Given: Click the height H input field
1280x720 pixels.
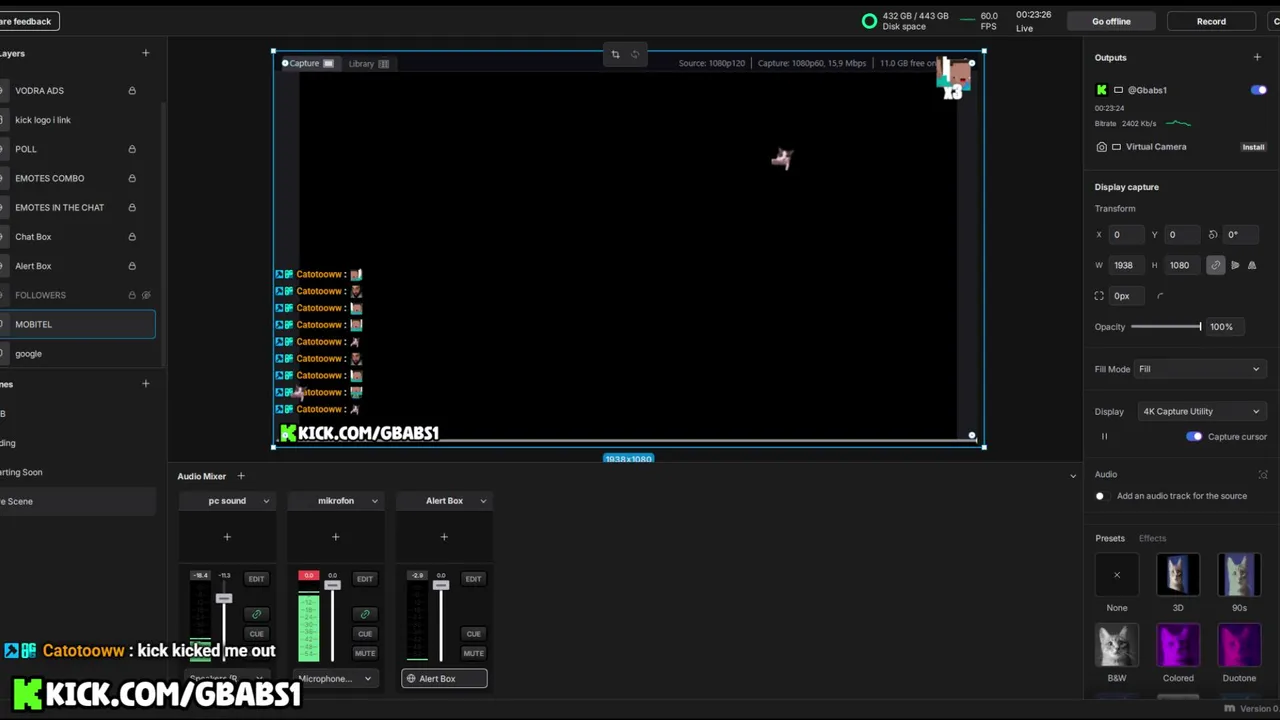Looking at the screenshot, I should click(1182, 266).
